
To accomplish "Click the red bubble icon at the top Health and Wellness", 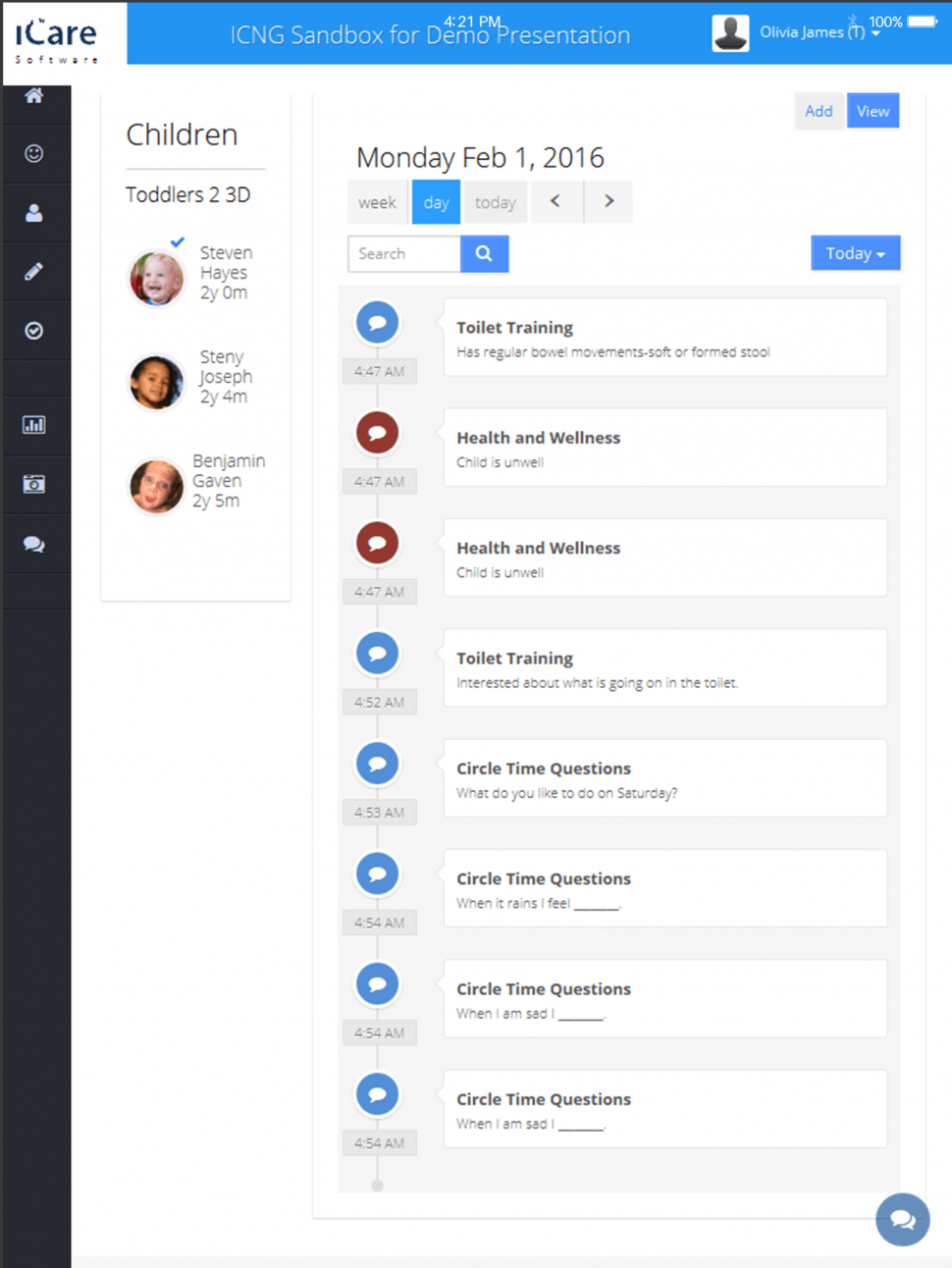I will coord(377,432).
